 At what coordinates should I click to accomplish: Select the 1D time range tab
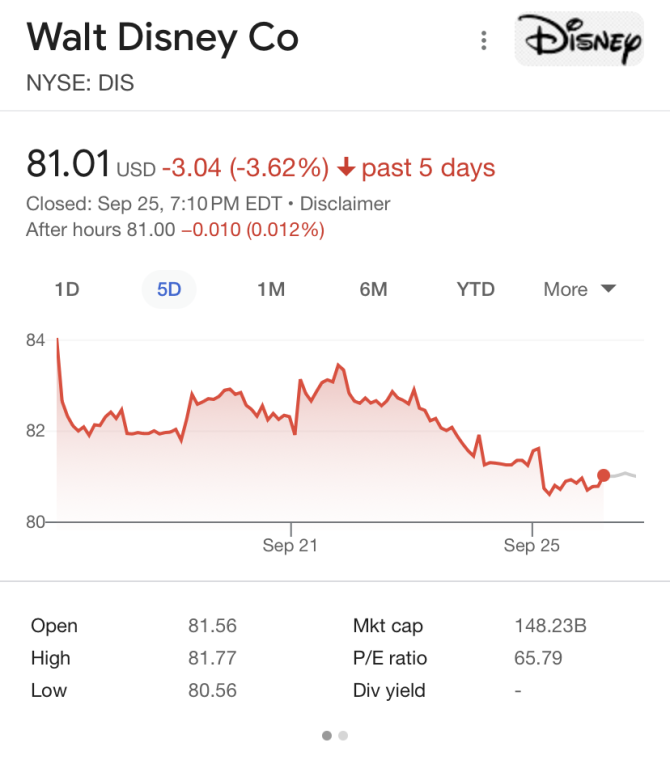(67, 290)
